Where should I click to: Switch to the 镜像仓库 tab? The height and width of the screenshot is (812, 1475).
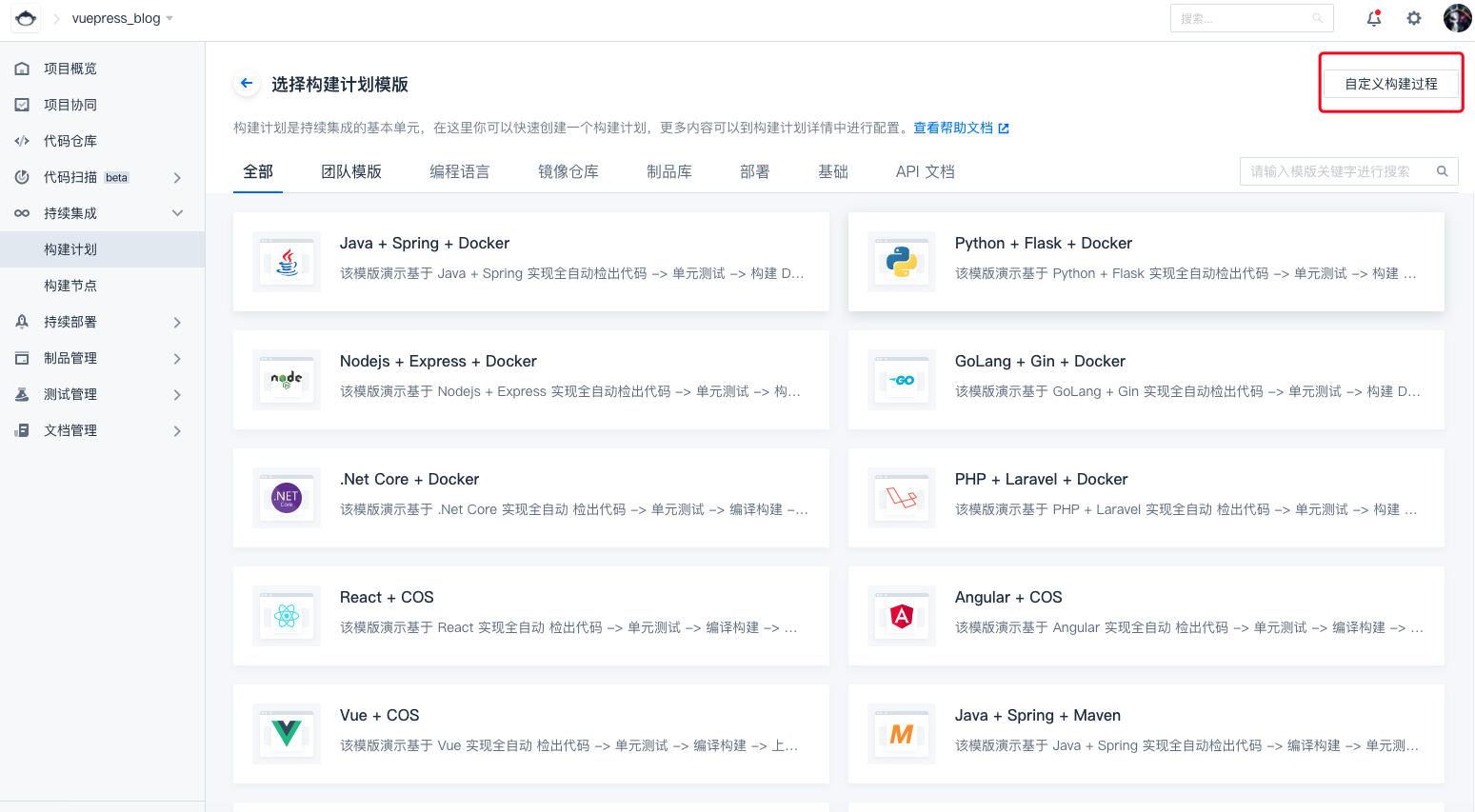click(568, 171)
